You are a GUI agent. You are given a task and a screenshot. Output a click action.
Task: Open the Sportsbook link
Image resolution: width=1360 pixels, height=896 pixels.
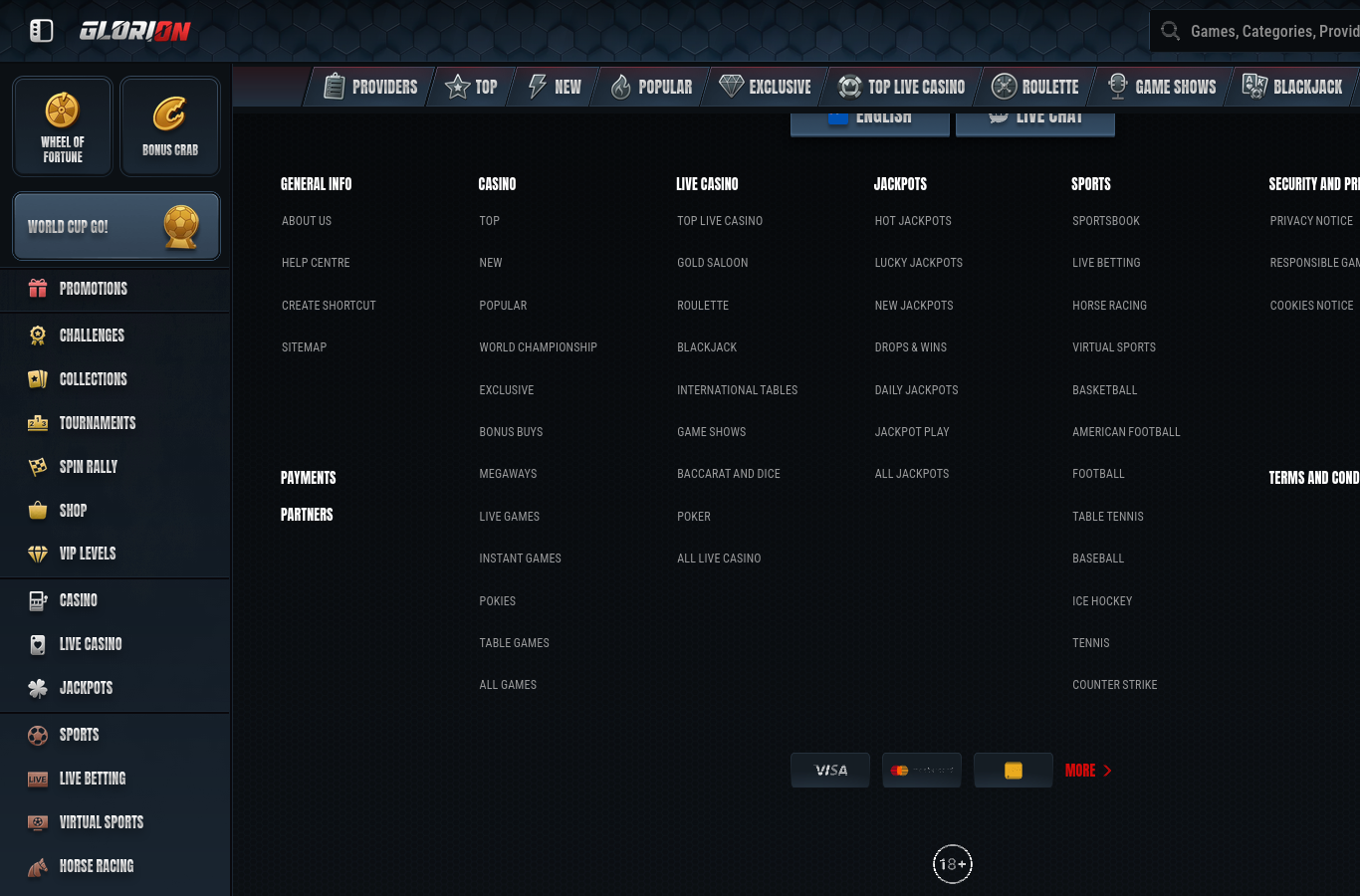1106,221
